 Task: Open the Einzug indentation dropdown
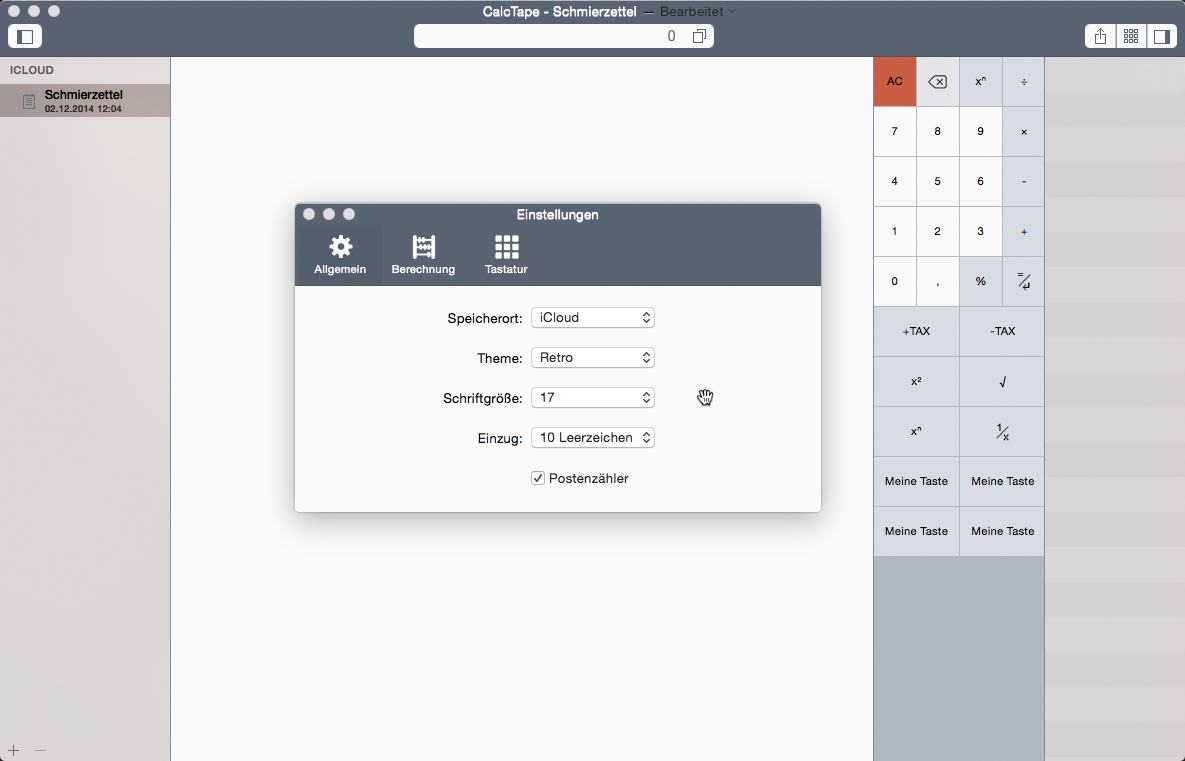[592, 438]
